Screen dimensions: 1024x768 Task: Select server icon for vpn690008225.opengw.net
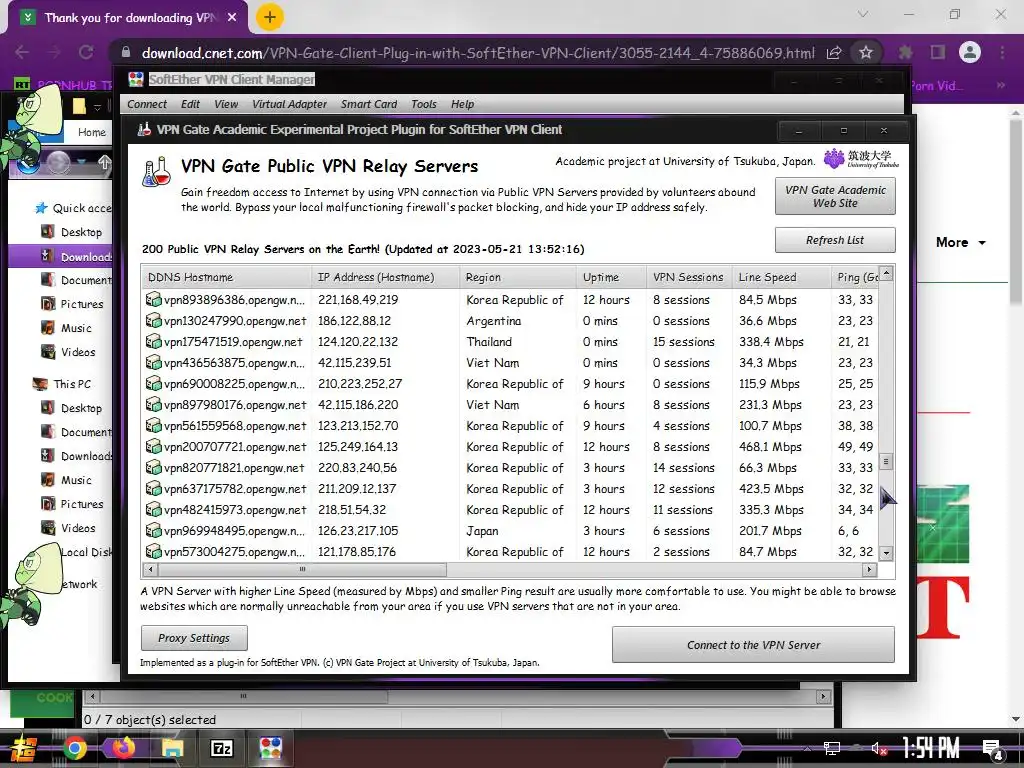[153, 383]
